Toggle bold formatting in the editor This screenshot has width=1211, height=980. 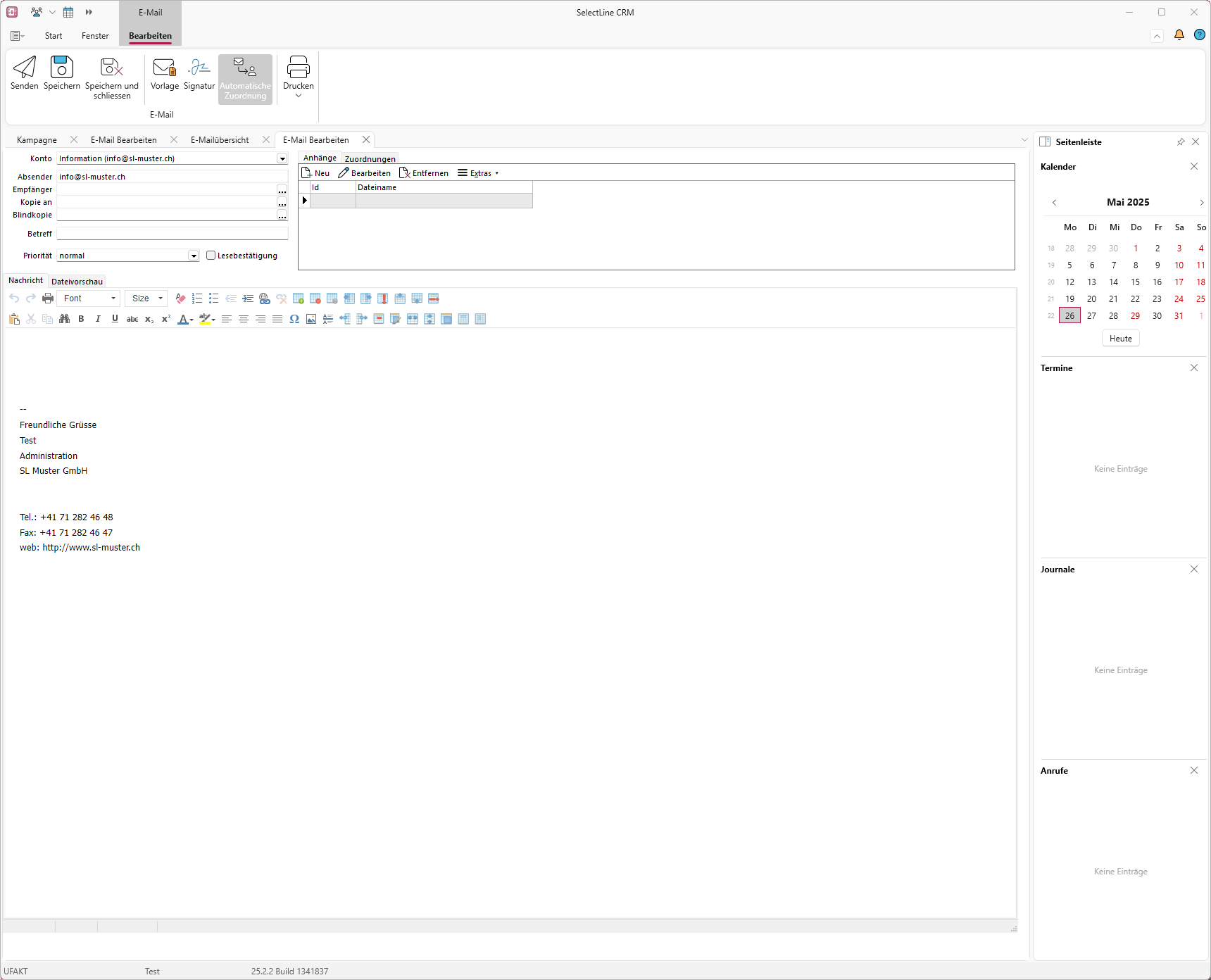81,319
